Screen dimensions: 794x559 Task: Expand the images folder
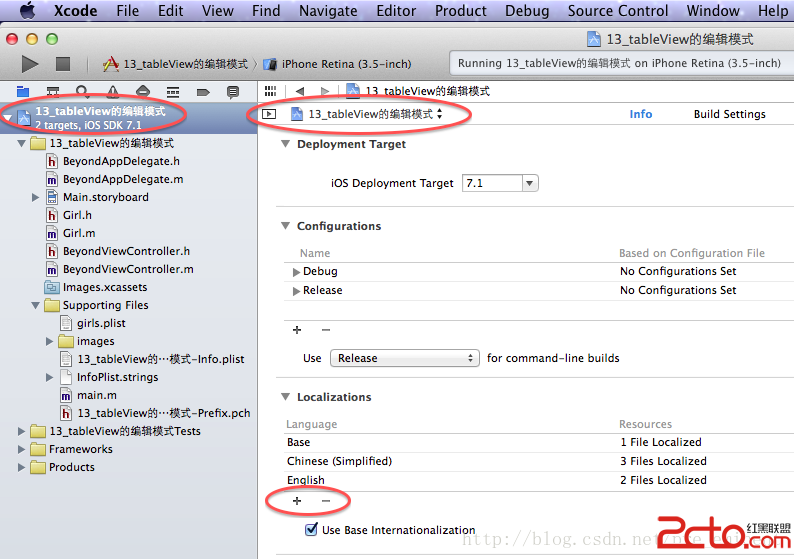pyautogui.click(x=50, y=341)
